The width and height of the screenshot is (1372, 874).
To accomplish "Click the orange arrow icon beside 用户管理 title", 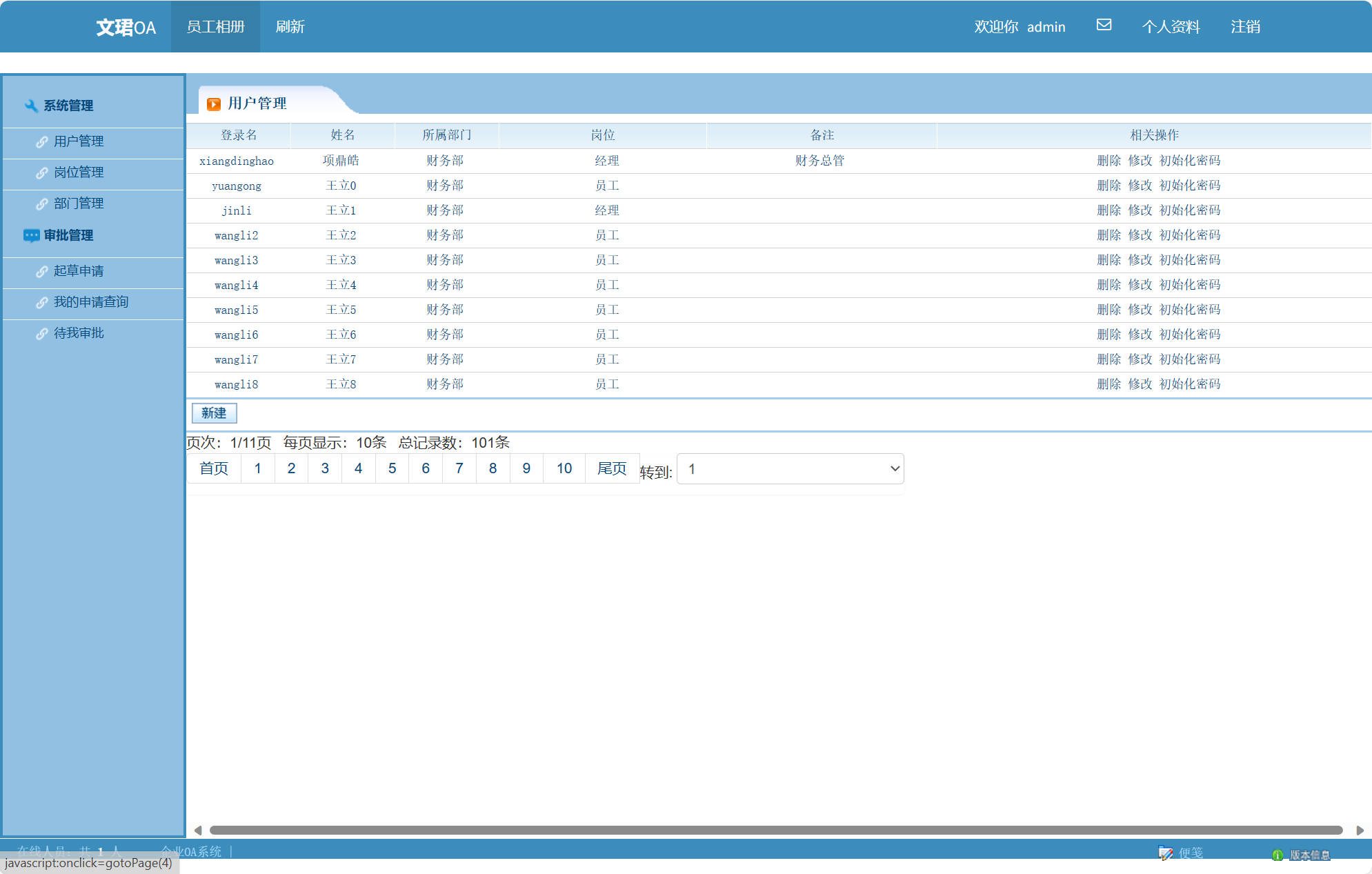I will (x=214, y=103).
